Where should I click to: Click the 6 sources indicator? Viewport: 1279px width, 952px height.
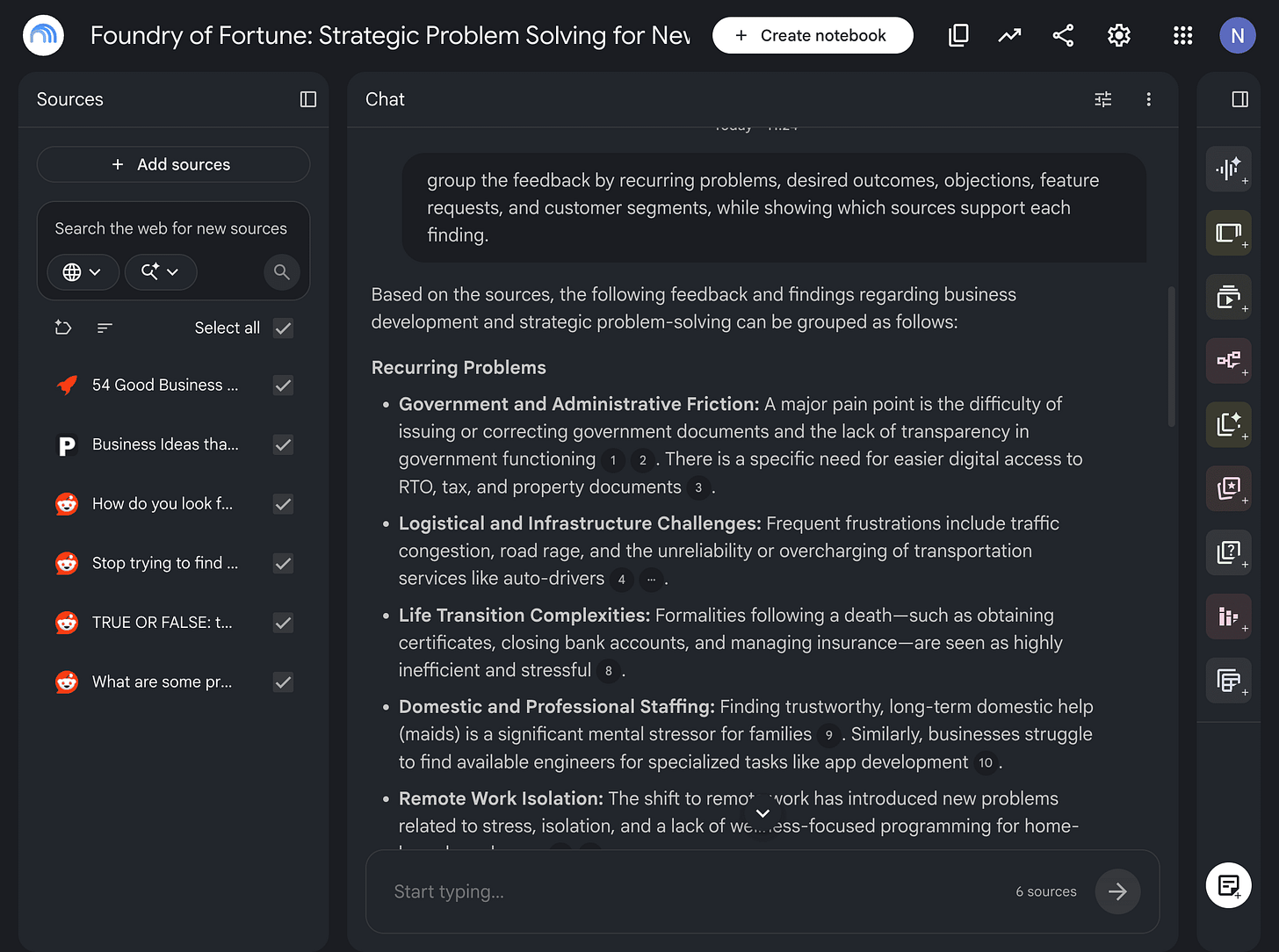click(1046, 891)
